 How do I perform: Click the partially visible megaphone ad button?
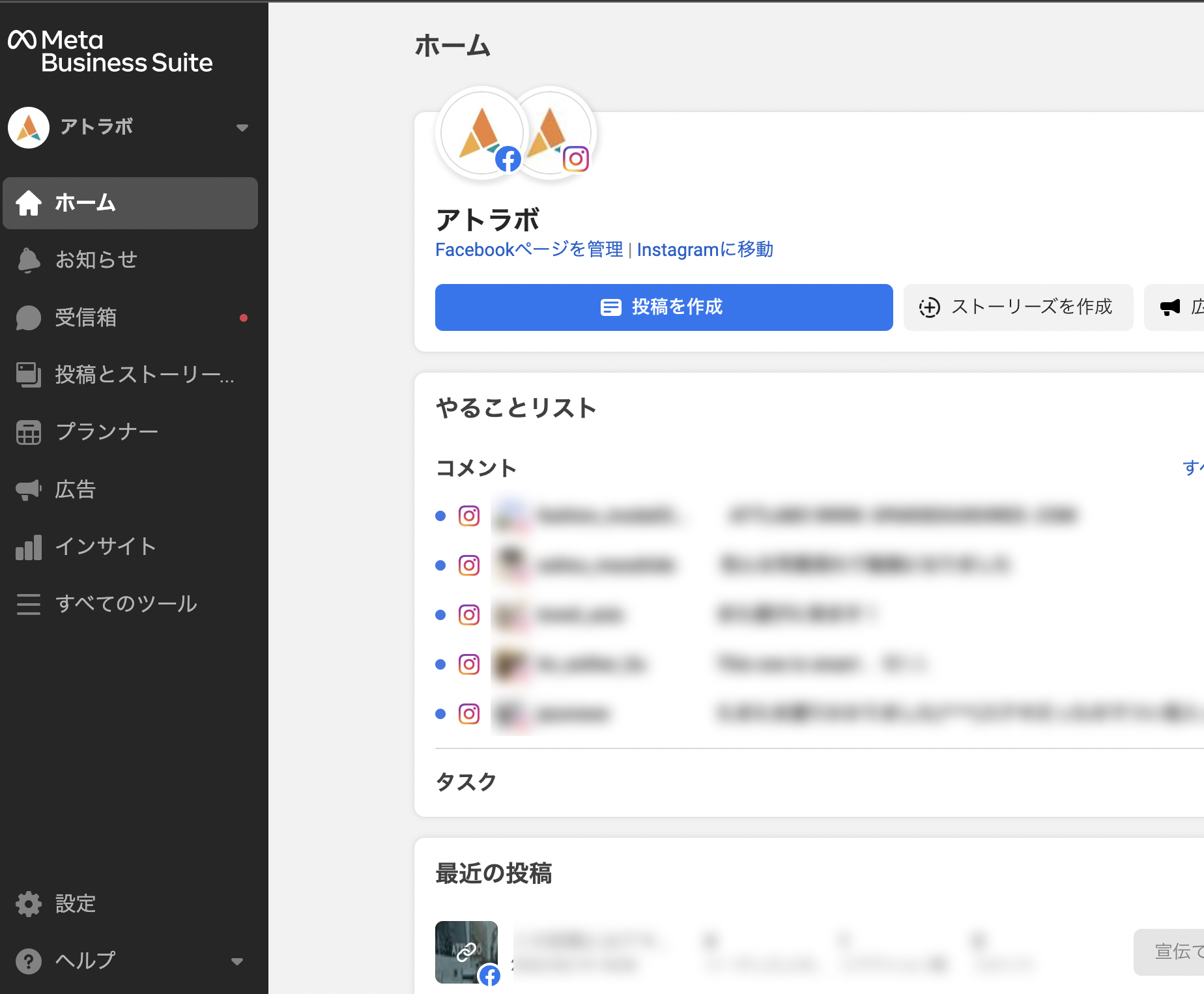pyautogui.click(x=1174, y=307)
